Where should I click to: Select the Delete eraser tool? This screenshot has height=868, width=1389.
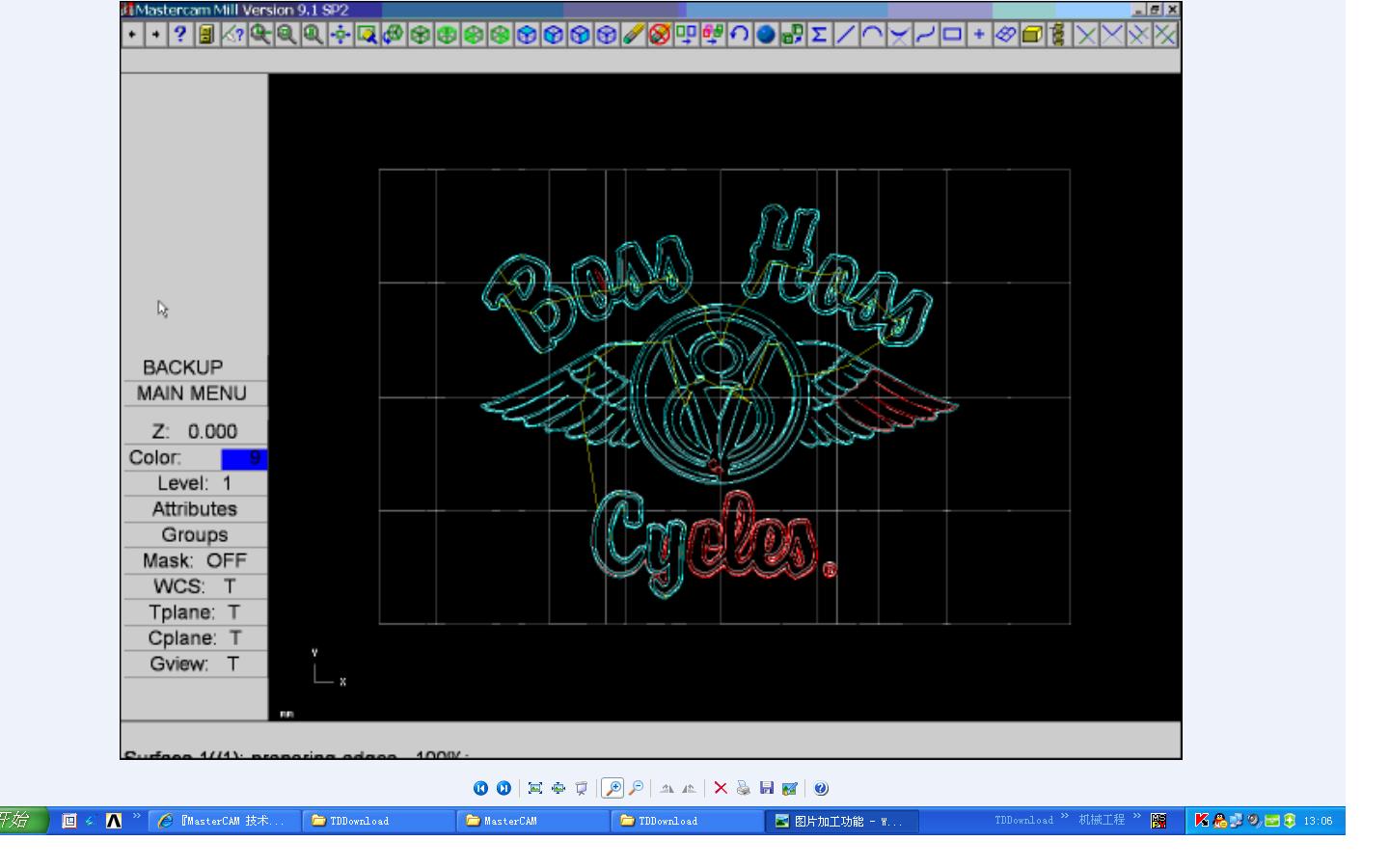(633, 35)
